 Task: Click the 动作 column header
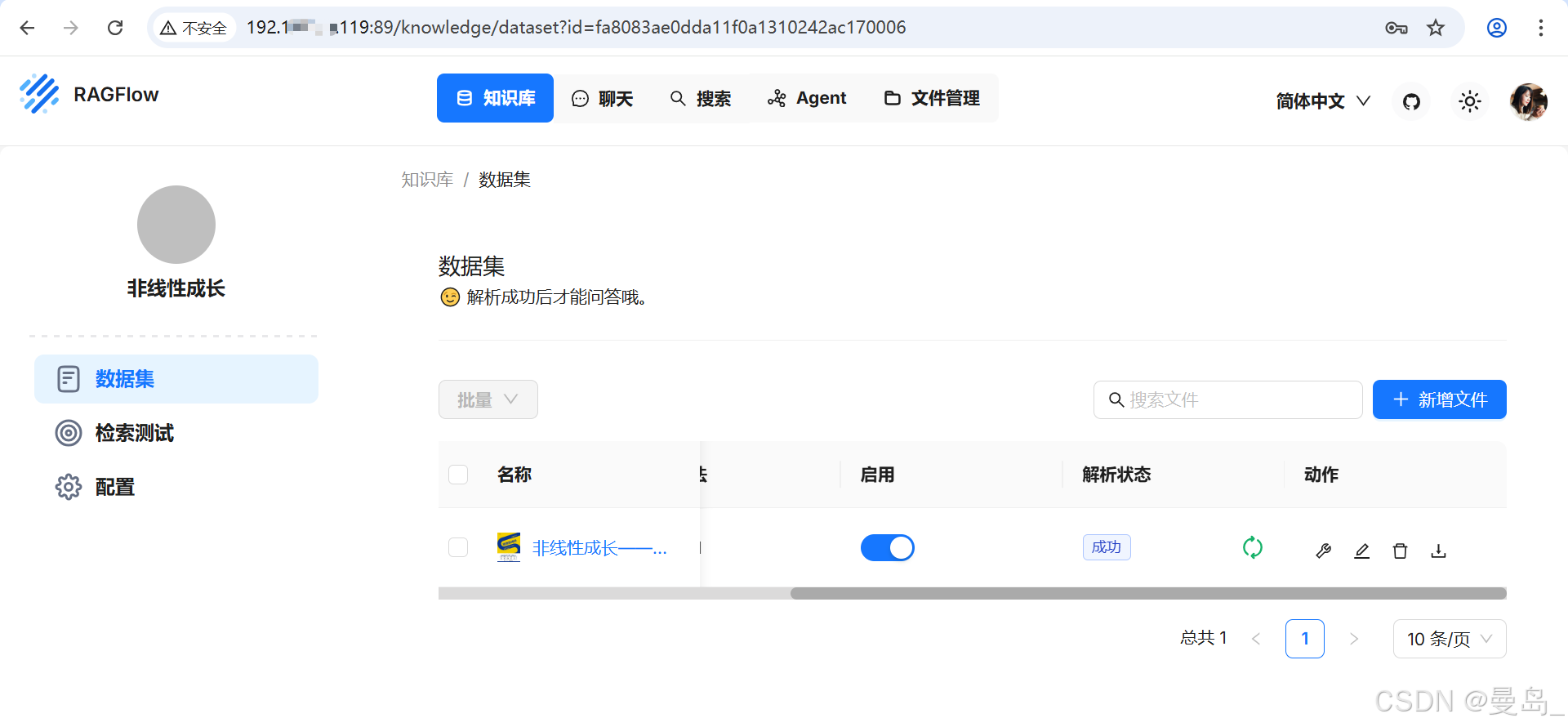[1321, 475]
